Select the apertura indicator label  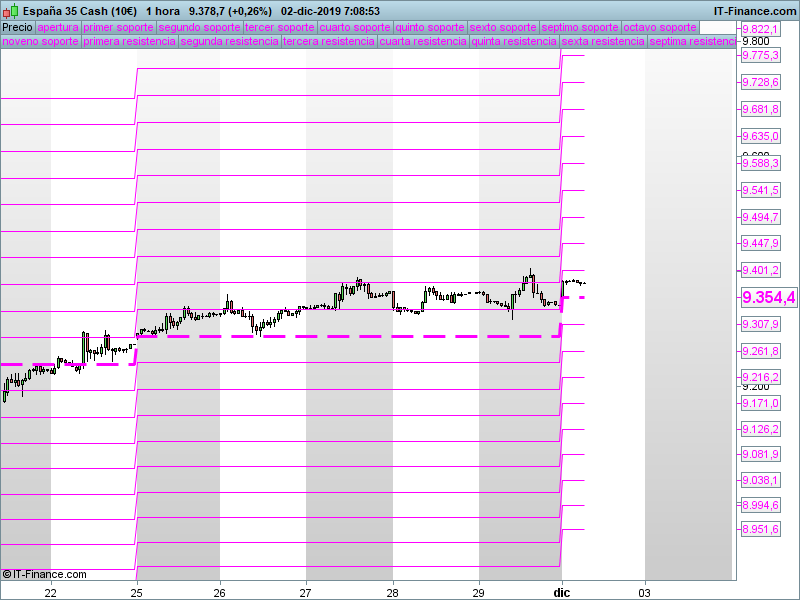(x=57, y=27)
